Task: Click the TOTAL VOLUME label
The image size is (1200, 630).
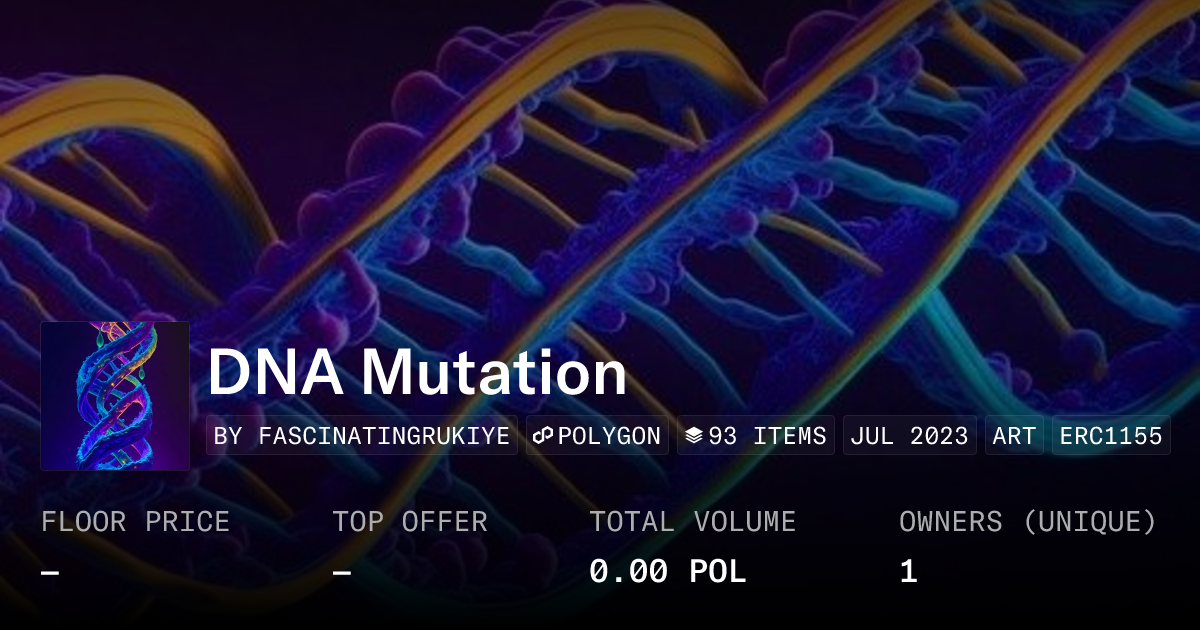Action: point(692,522)
